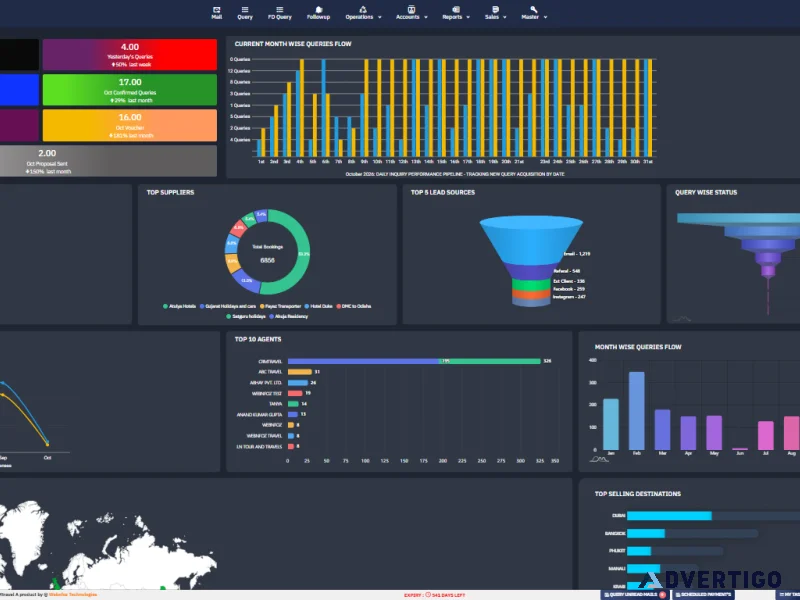
Task: Select the DUBAI progress bar in Top Selling Destinations
Action: coord(713,516)
